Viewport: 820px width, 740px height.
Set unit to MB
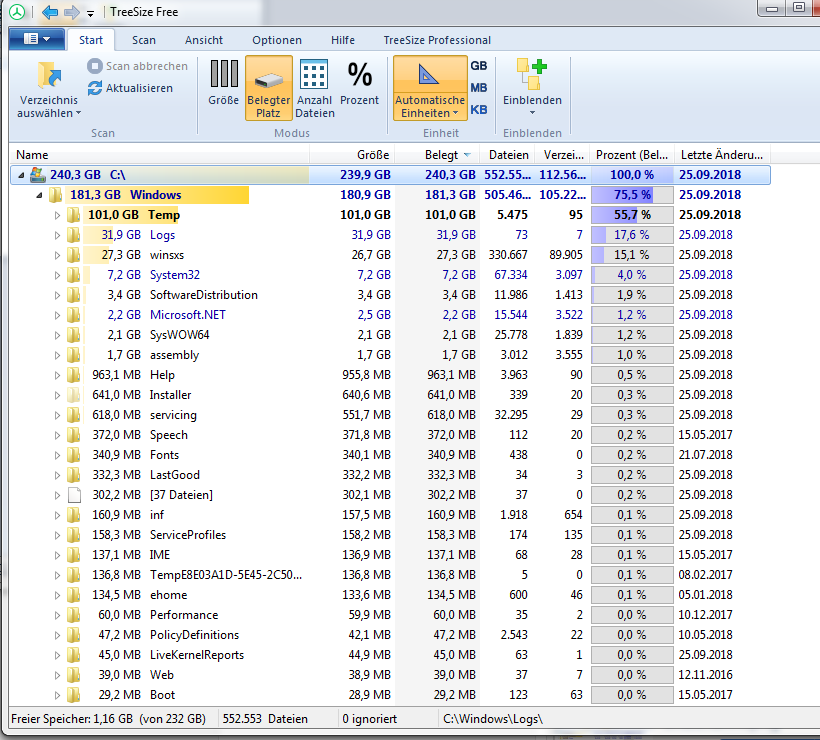pos(479,88)
